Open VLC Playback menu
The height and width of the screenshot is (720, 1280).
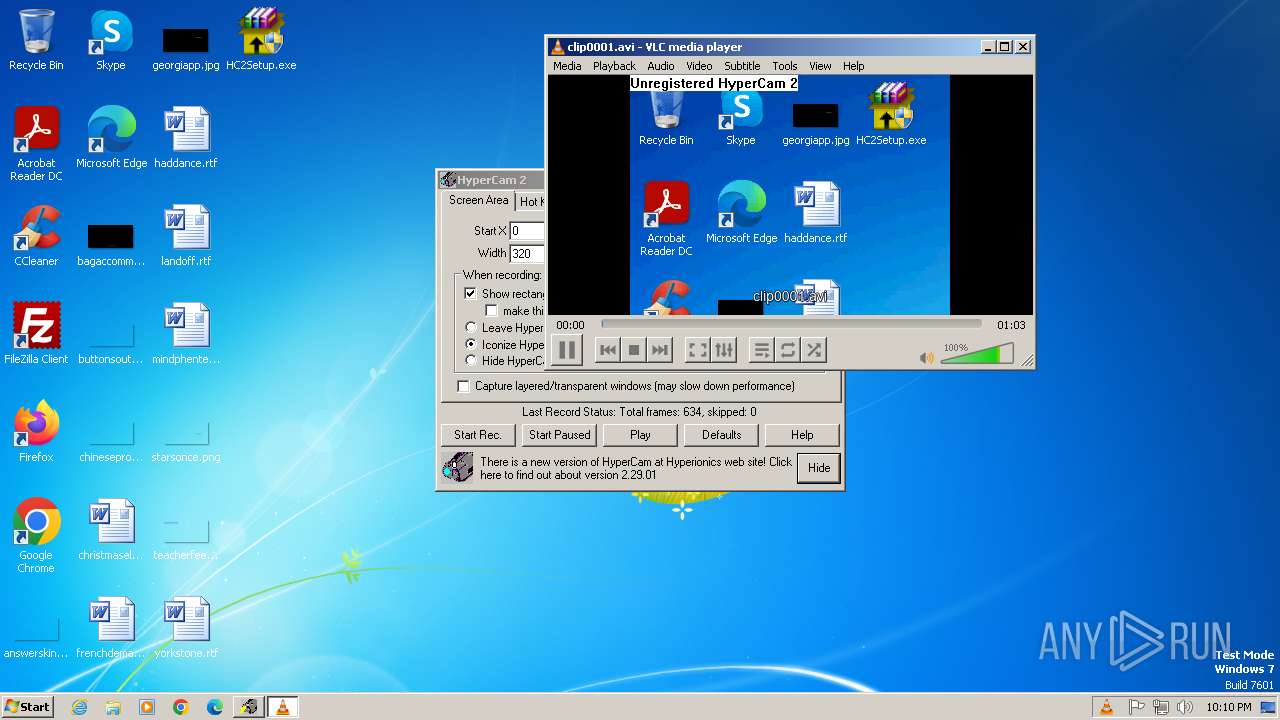[614, 66]
